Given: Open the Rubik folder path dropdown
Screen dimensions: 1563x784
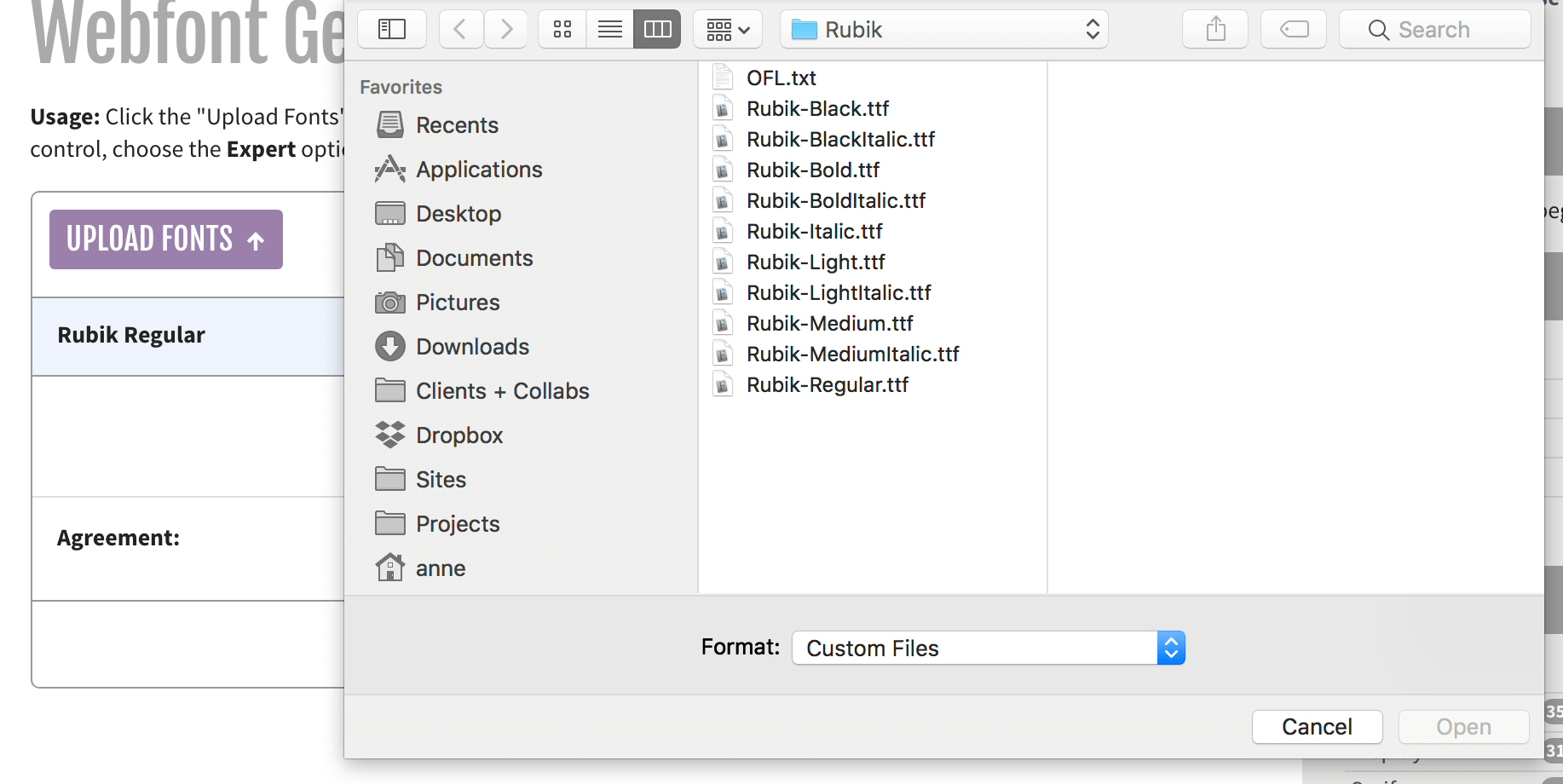Looking at the screenshot, I should tap(944, 30).
